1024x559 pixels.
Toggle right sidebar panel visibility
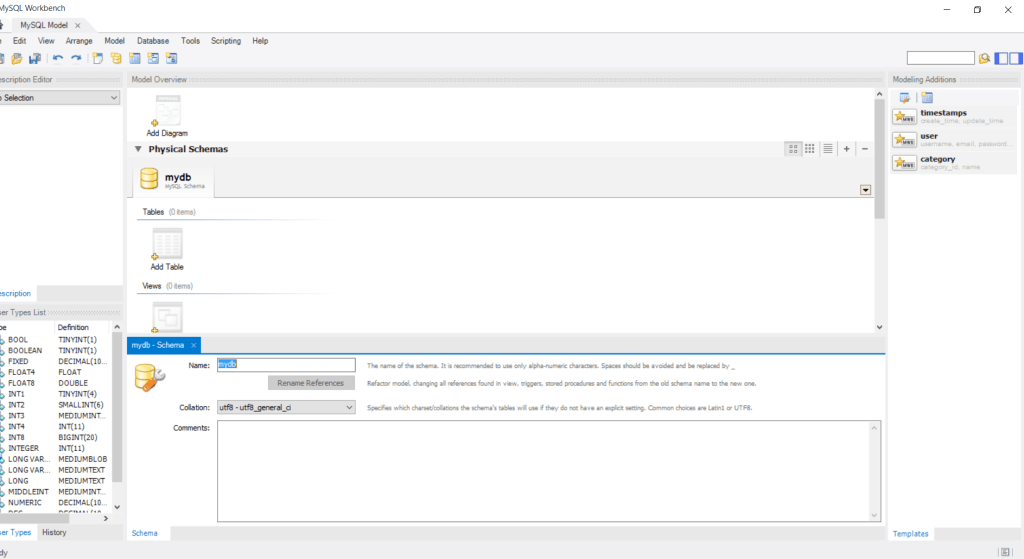point(1016,59)
